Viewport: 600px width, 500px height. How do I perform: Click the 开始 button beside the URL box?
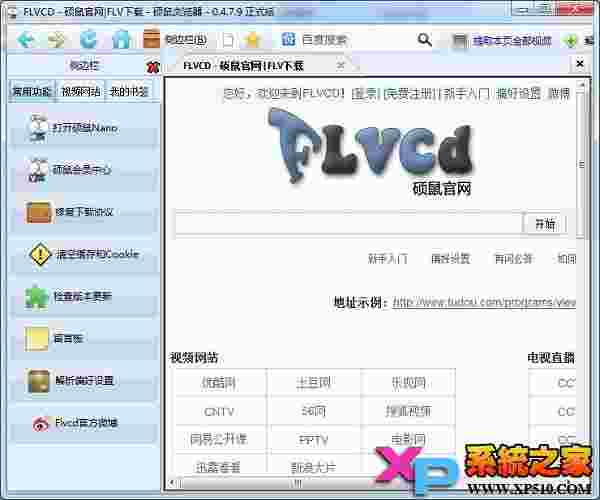544,224
